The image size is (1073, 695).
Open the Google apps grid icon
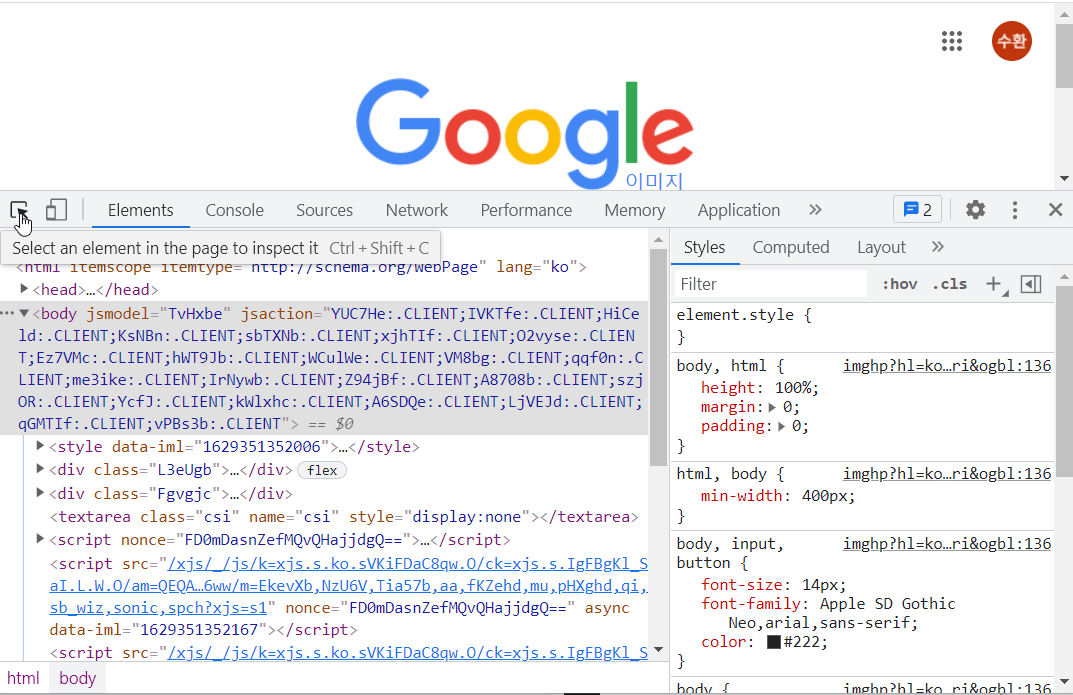coord(951,41)
